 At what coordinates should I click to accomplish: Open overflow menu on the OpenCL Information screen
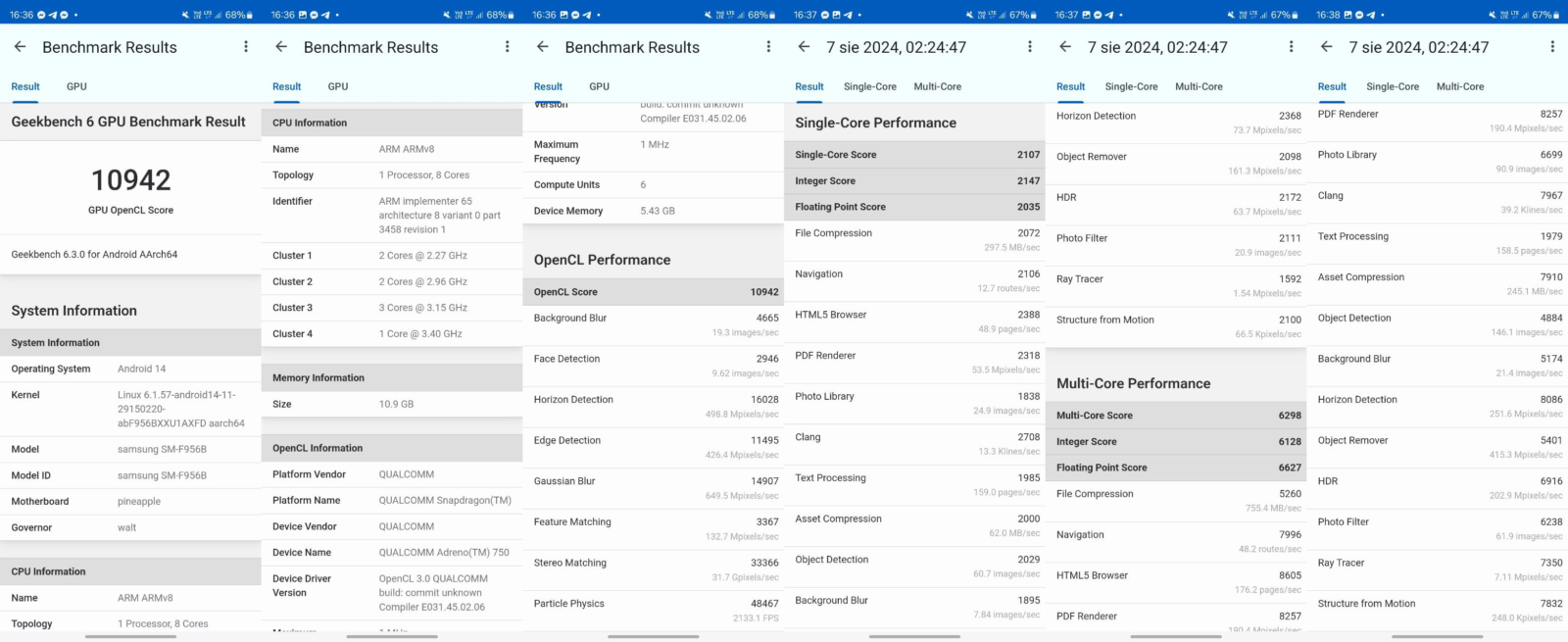[x=507, y=47]
